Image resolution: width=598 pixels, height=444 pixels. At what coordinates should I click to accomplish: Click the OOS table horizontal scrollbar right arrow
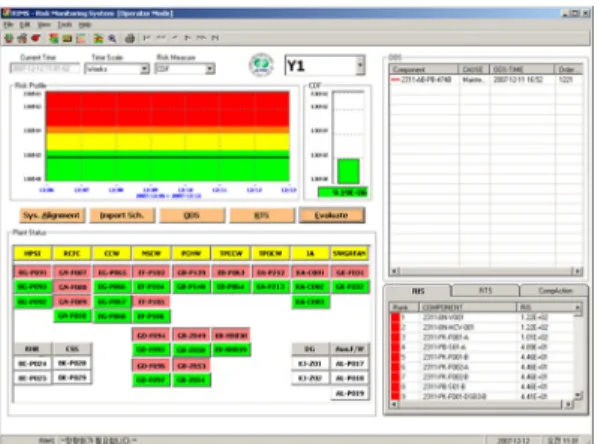578,271
